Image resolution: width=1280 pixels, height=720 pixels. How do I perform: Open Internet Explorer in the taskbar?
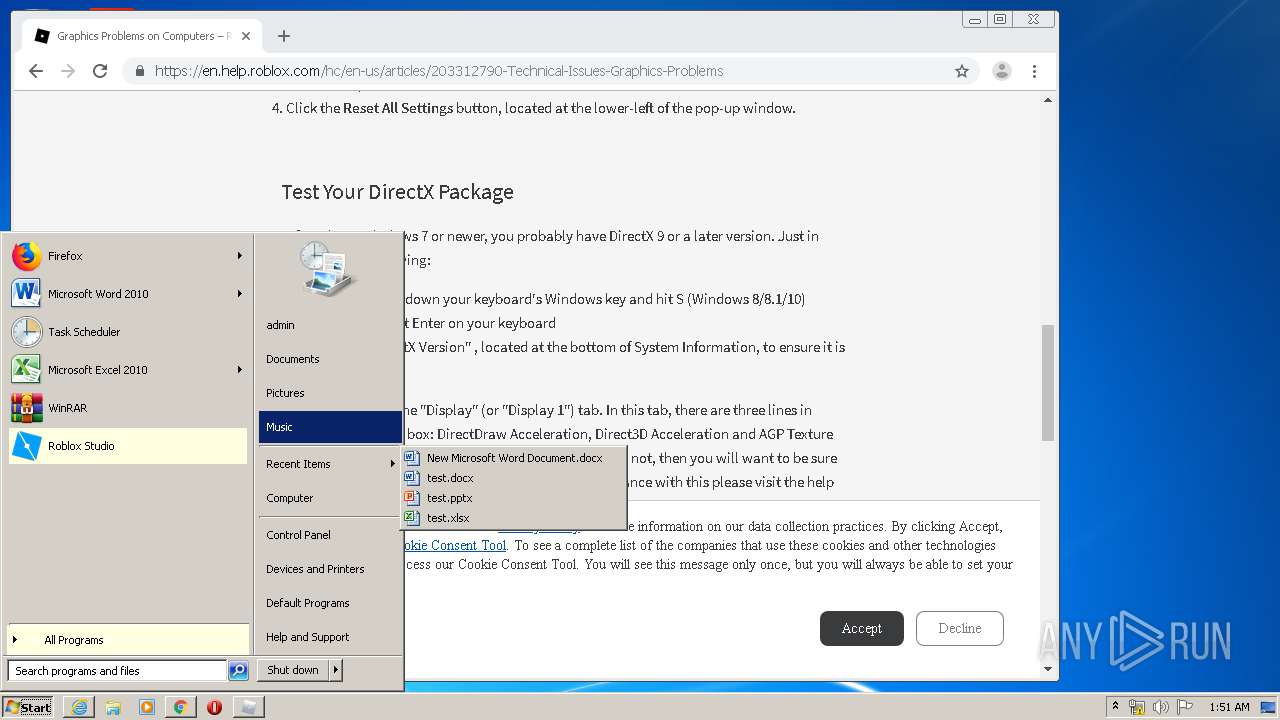point(79,707)
